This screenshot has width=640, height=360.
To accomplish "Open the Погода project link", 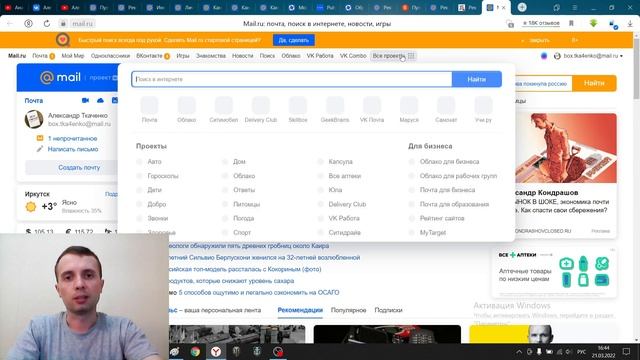I will point(244,218).
